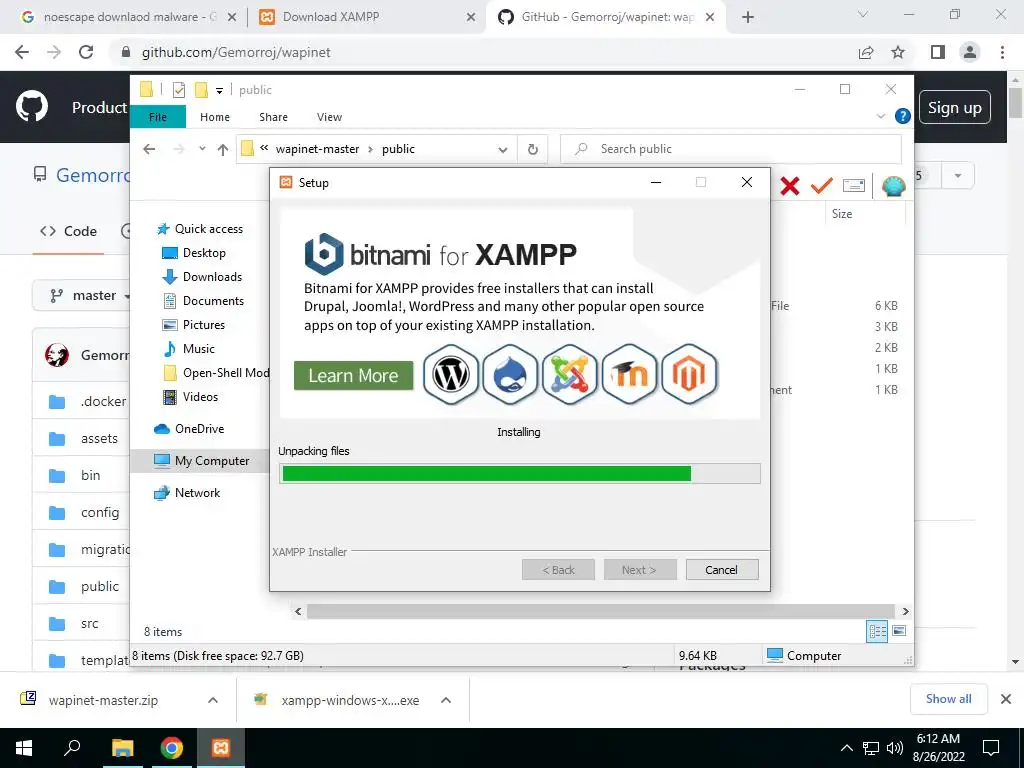The image size is (1024, 768).
Task: Open recent locations dropdown in Explorer
Action: tap(202, 149)
